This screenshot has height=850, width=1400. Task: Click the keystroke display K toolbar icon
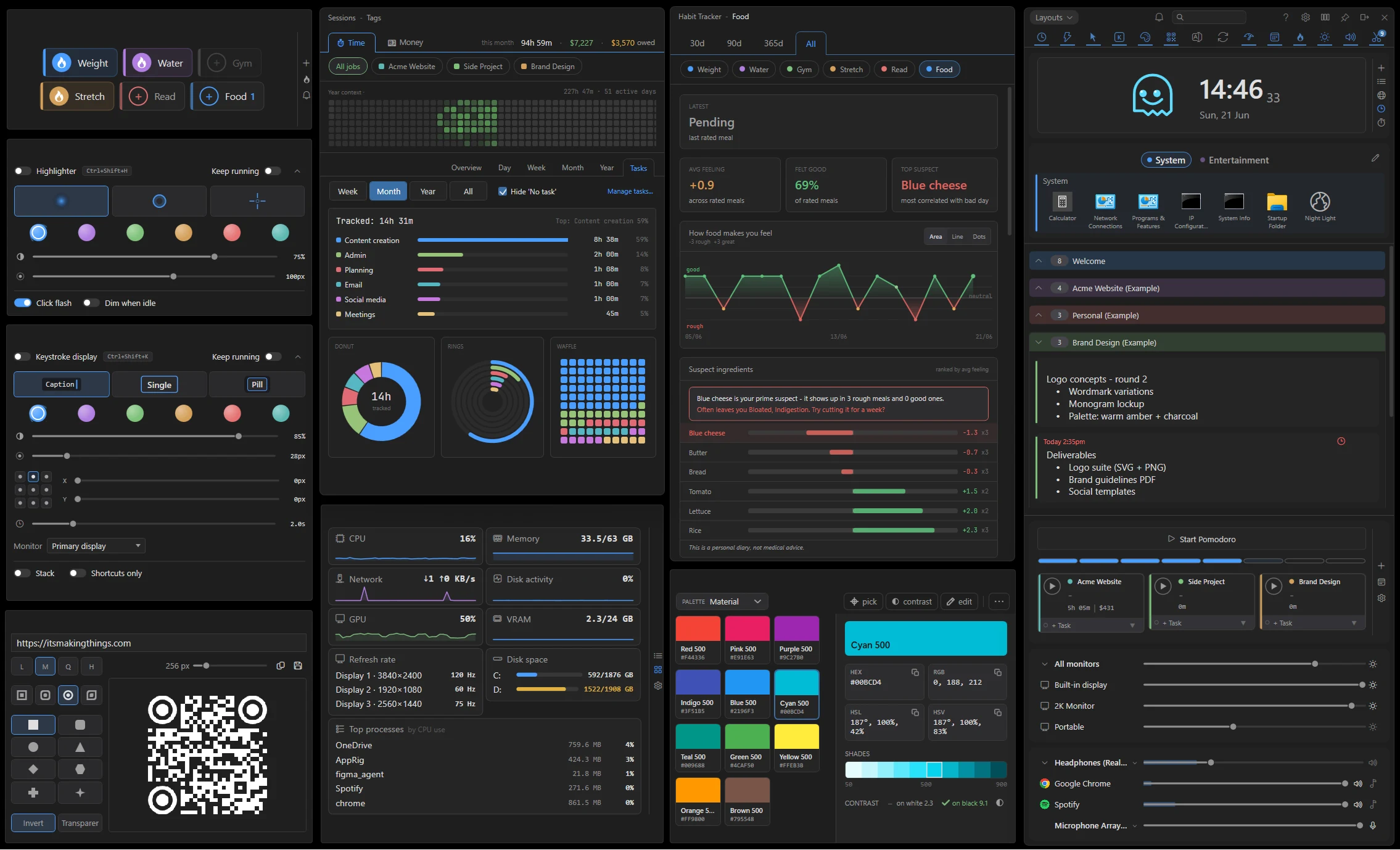[1119, 37]
